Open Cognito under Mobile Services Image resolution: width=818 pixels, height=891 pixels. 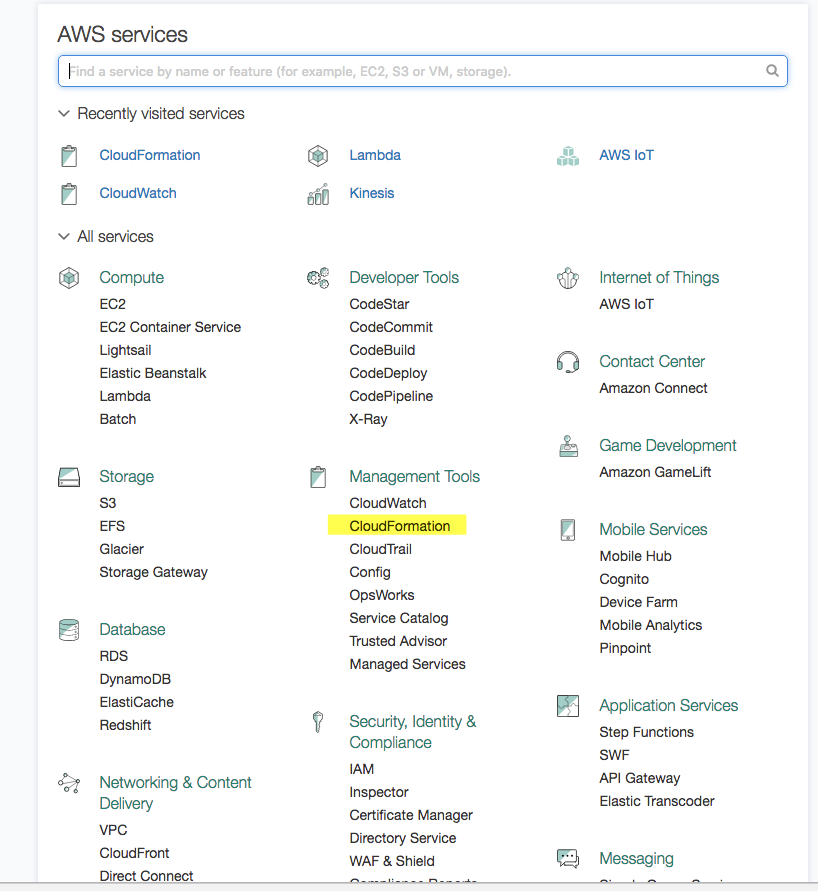pyautogui.click(x=624, y=580)
